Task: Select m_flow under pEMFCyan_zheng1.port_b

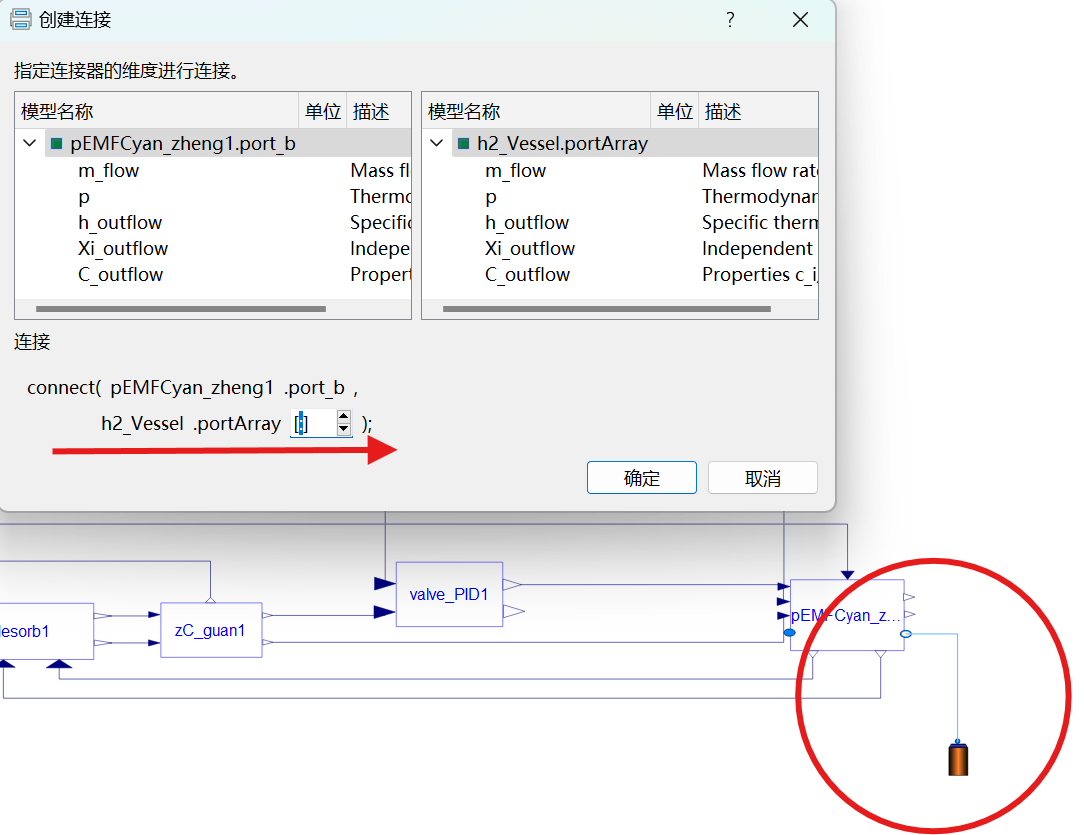Action: (x=109, y=170)
